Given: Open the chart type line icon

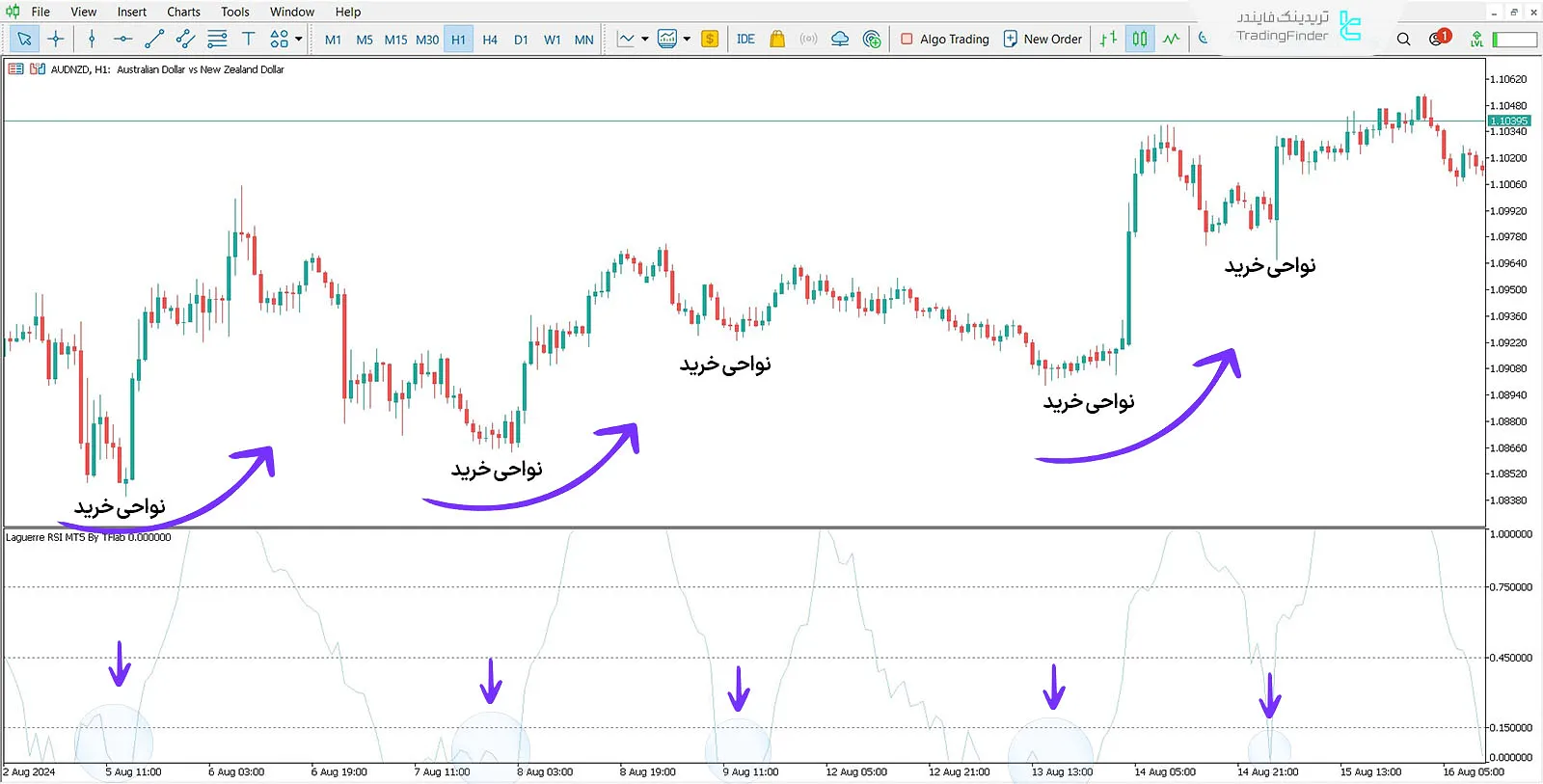Looking at the screenshot, I should (626, 39).
